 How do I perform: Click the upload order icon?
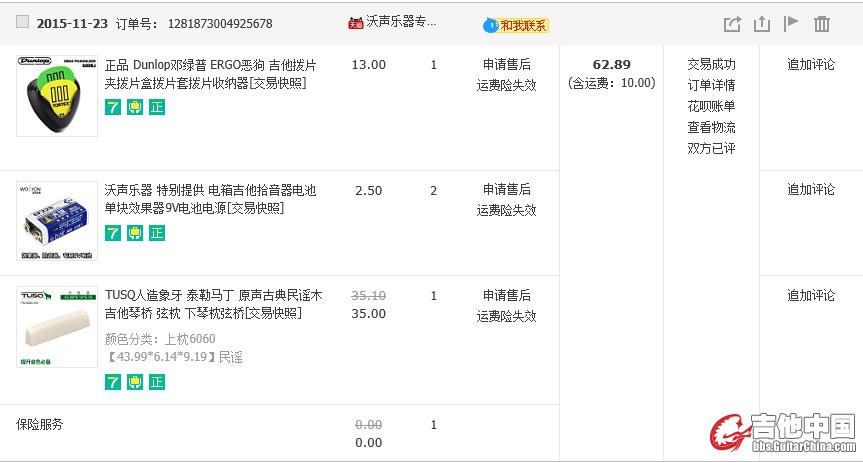click(x=762, y=24)
